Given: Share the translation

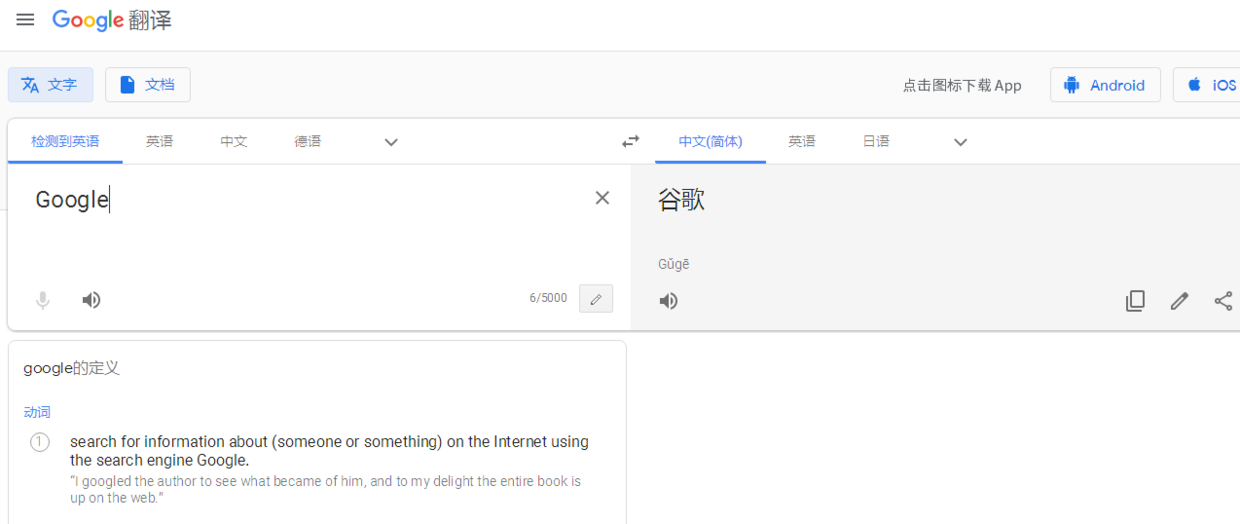Looking at the screenshot, I should (x=1223, y=301).
